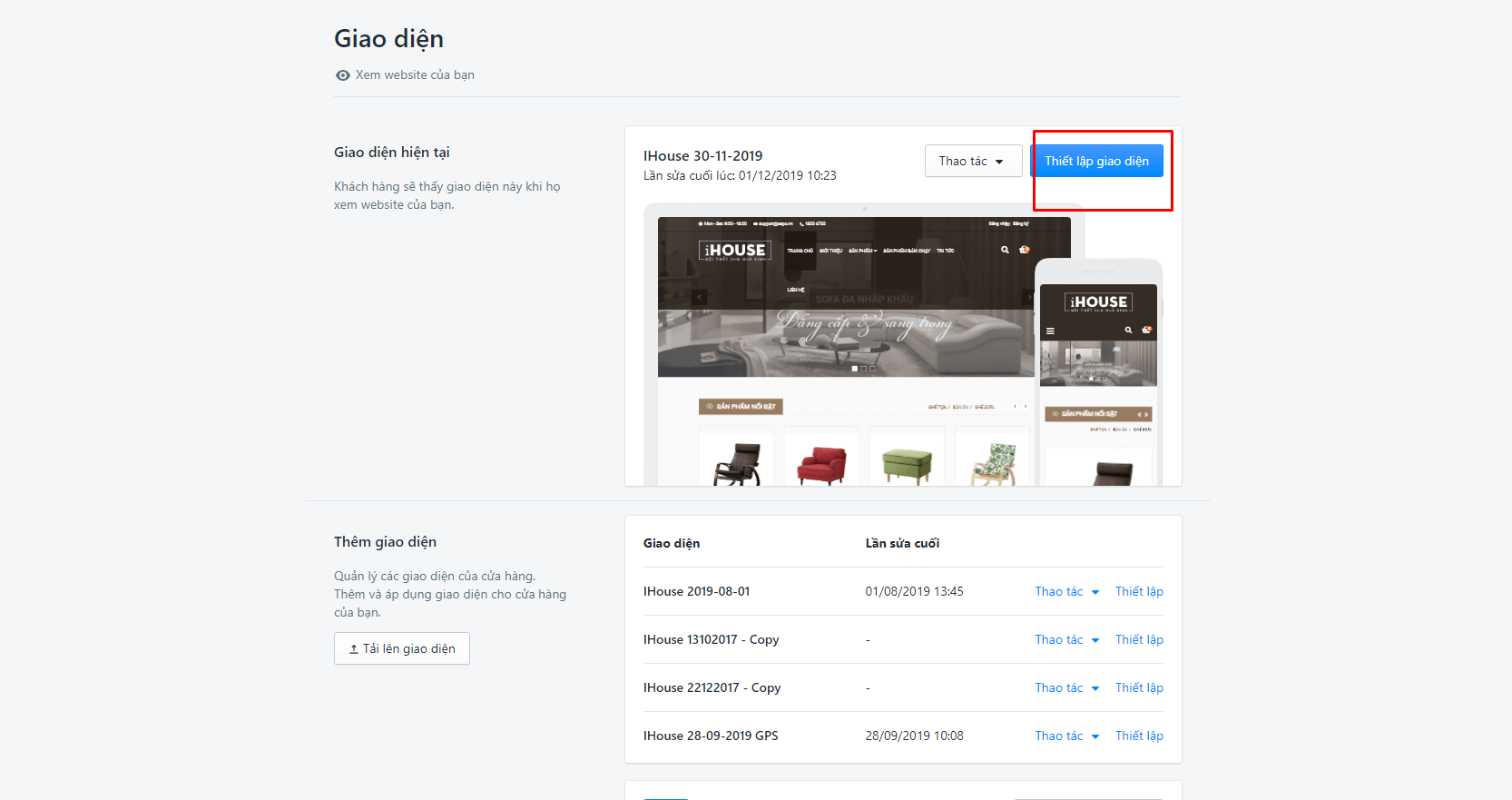This screenshot has width=1512, height=800.
Task: Click Giao diện column header
Action: [672, 543]
